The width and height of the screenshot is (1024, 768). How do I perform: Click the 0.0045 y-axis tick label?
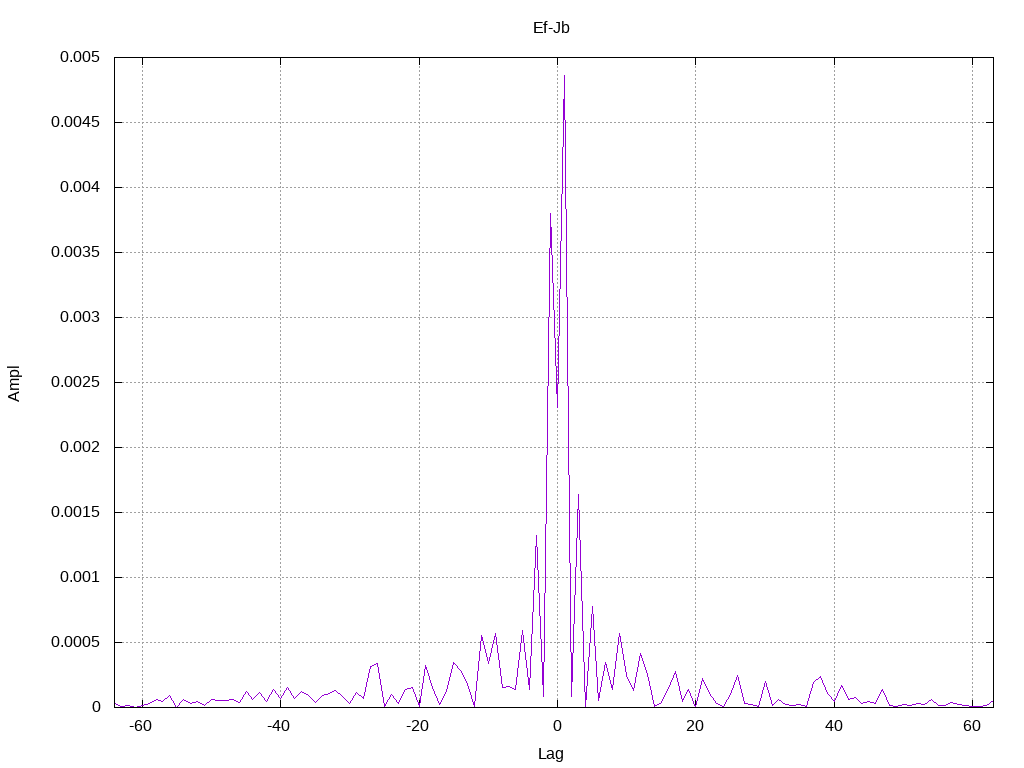[x=75, y=122]
